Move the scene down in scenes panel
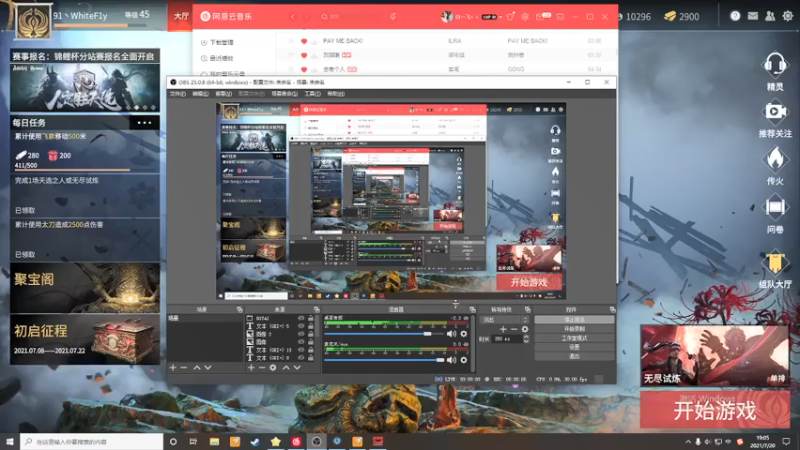 tap(208, 367)
